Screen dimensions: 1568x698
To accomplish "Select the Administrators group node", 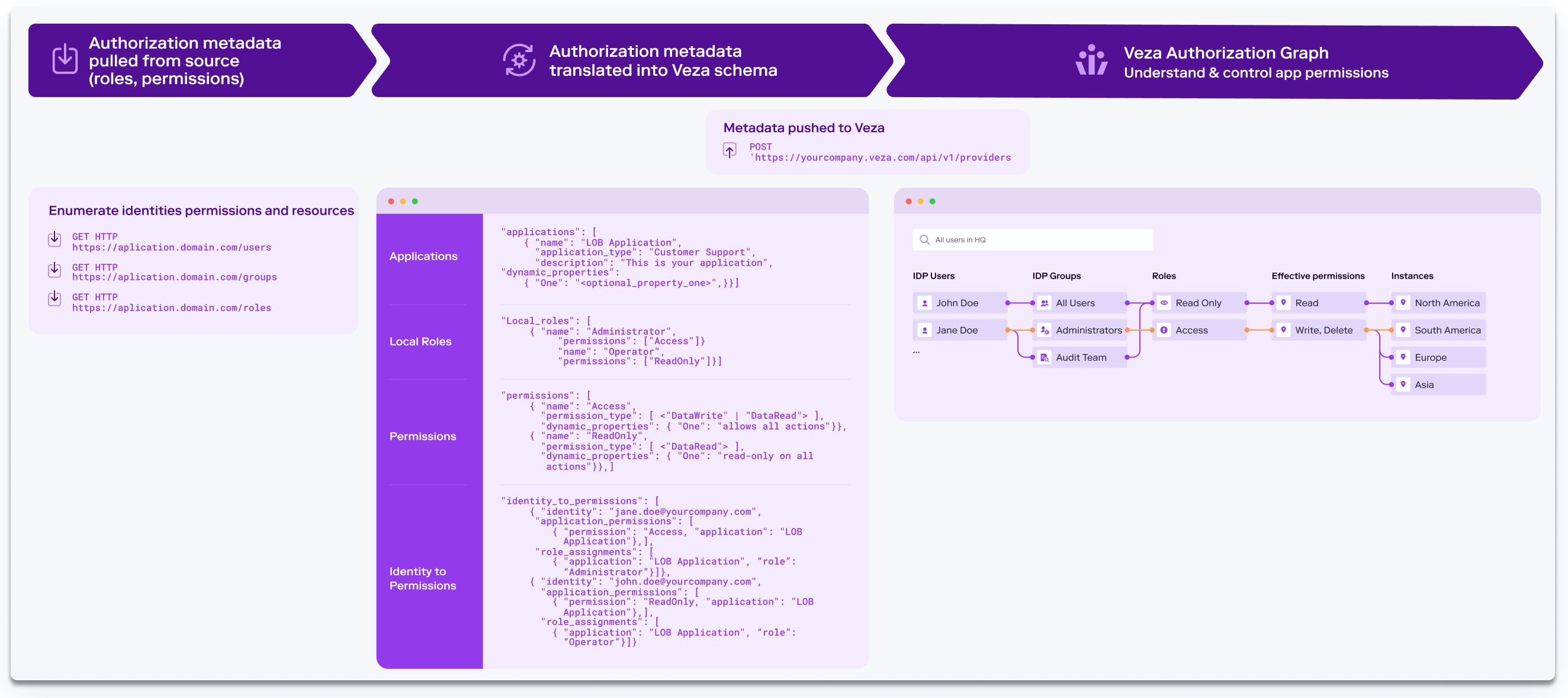I will pos(1081,330).
